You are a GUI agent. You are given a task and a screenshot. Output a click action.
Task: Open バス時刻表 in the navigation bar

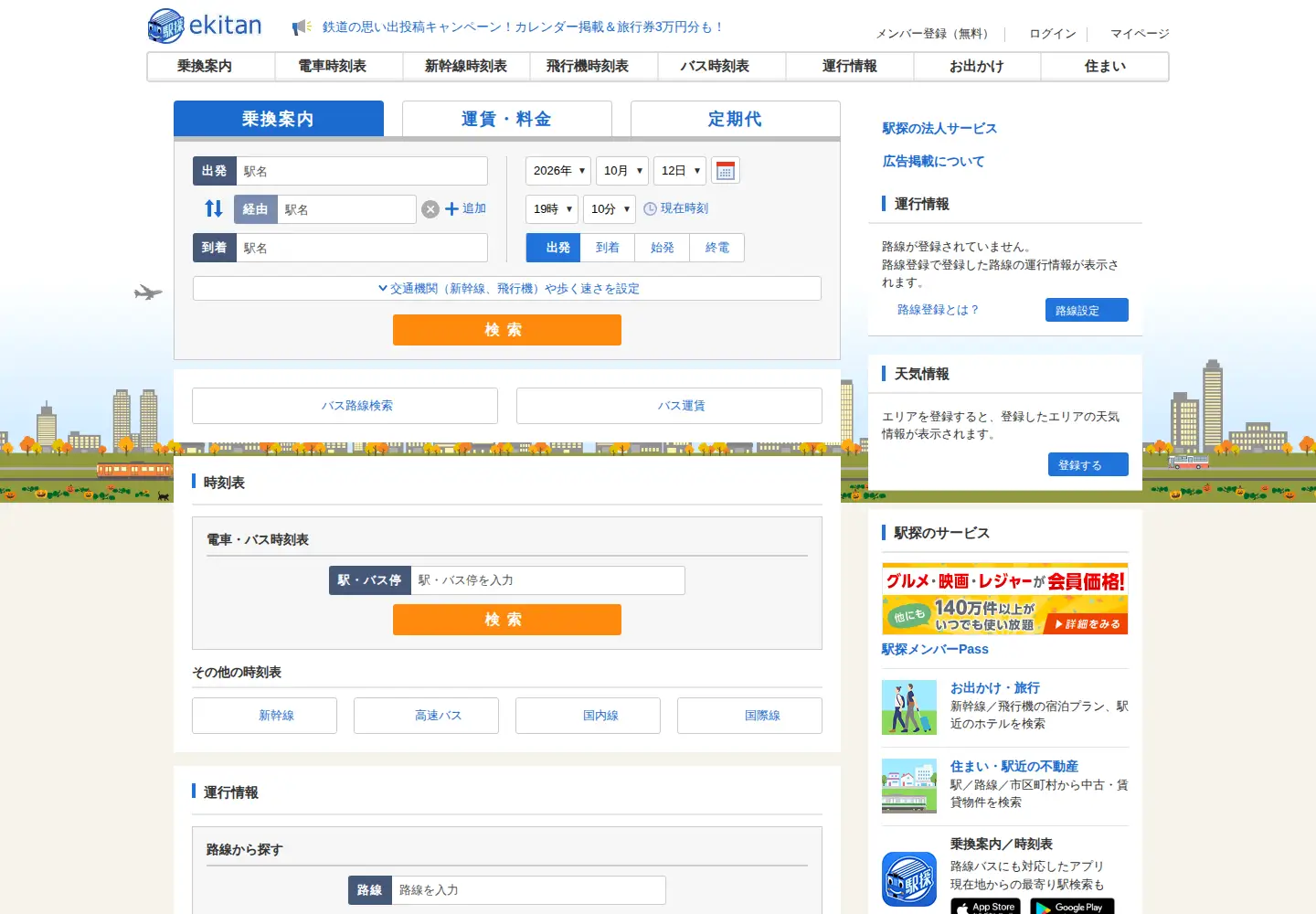point(722,67)
